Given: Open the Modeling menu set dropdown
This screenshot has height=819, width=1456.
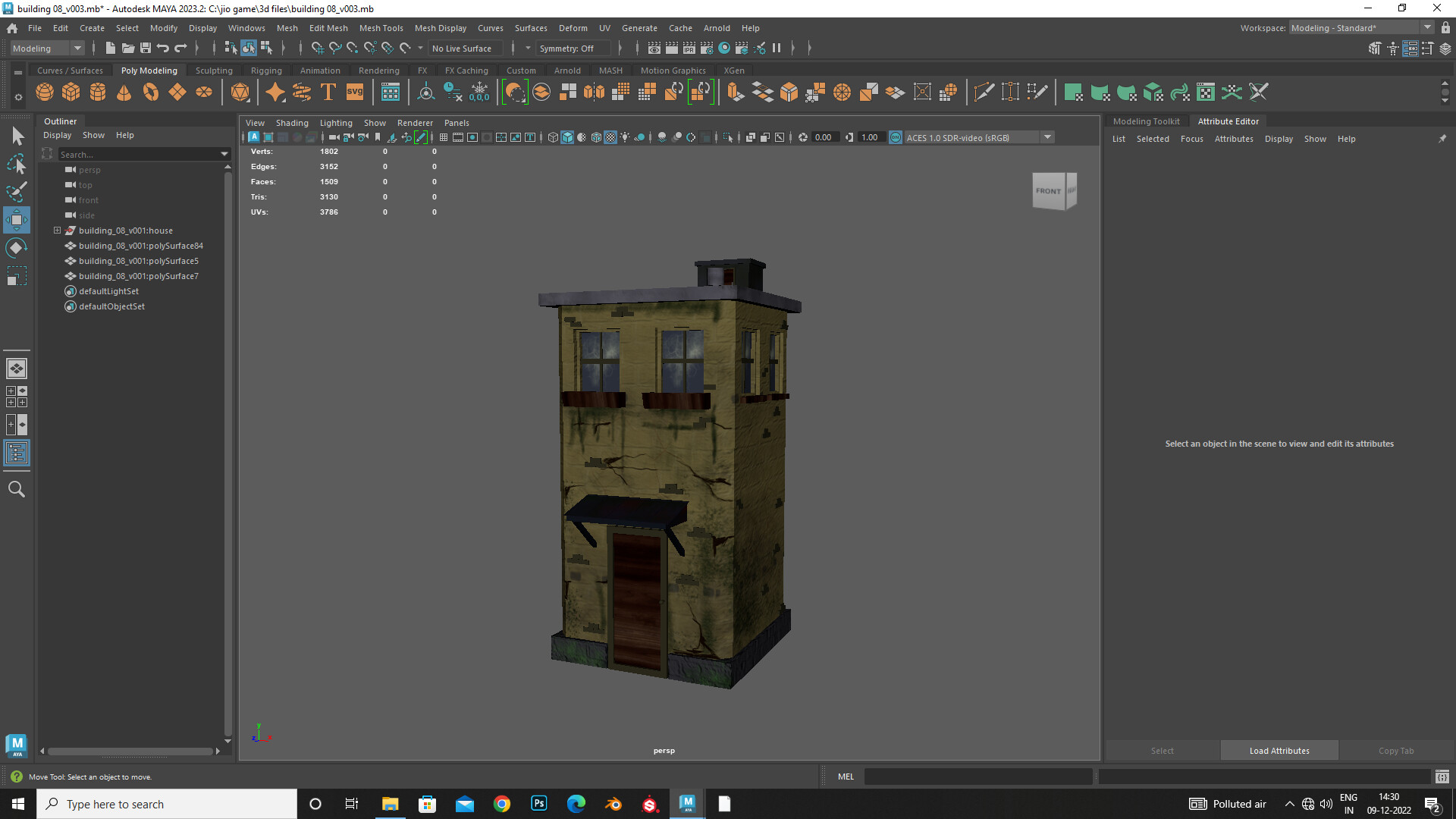Looking at the screenshot, I should (x=77, y=49).
